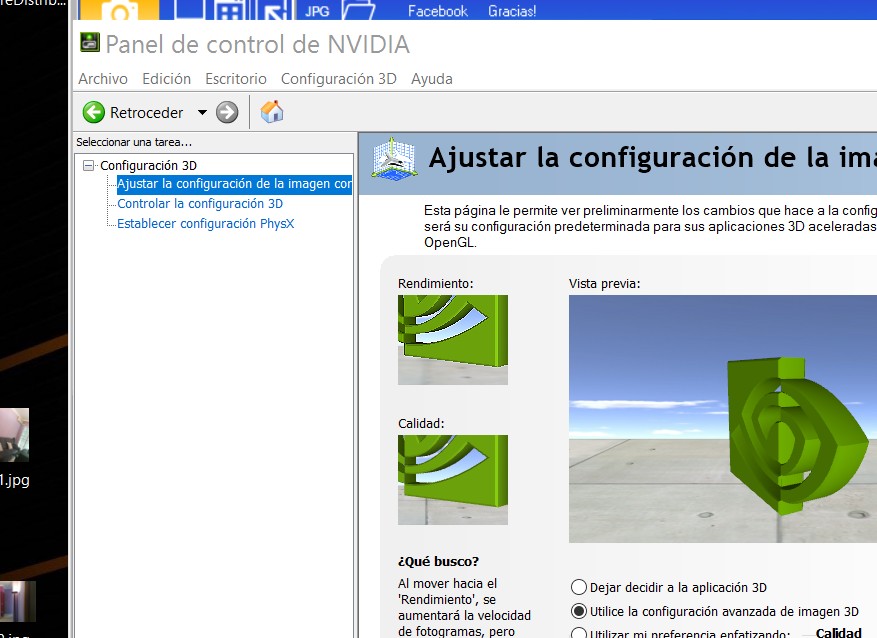Go to the Home page icon
This screenshot has height=638, width=877.
271,112
